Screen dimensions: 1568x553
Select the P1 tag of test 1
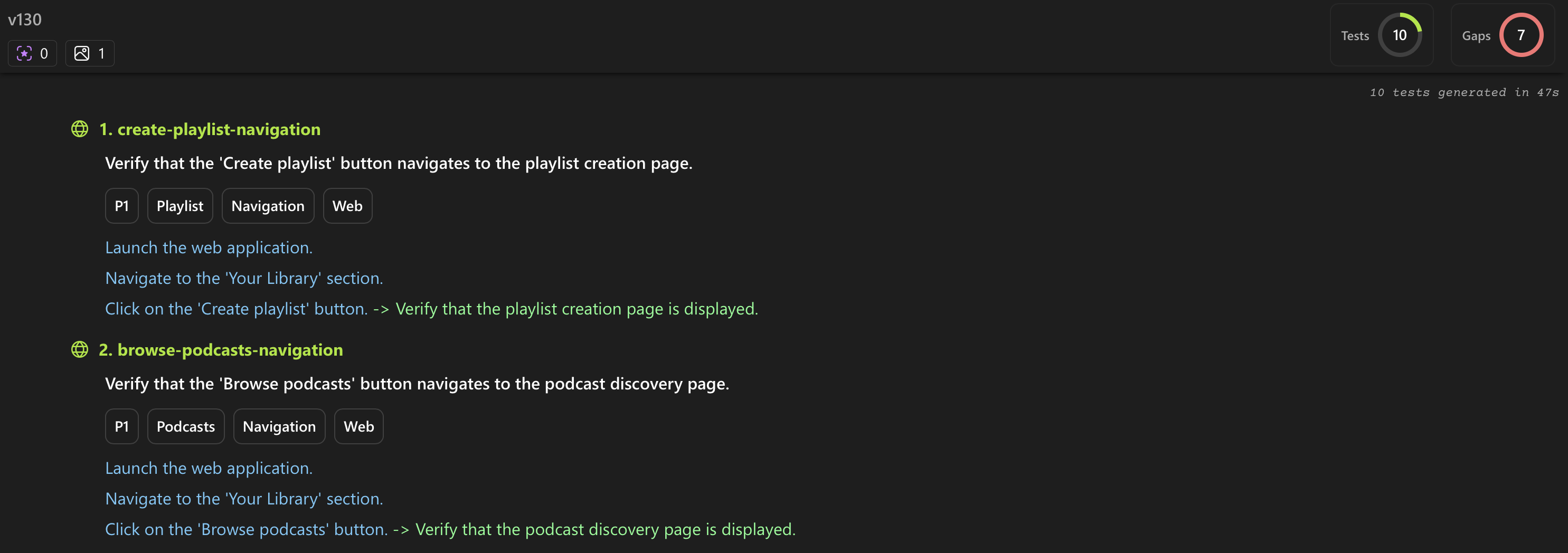pyautogui.click(x=122, y=206)
